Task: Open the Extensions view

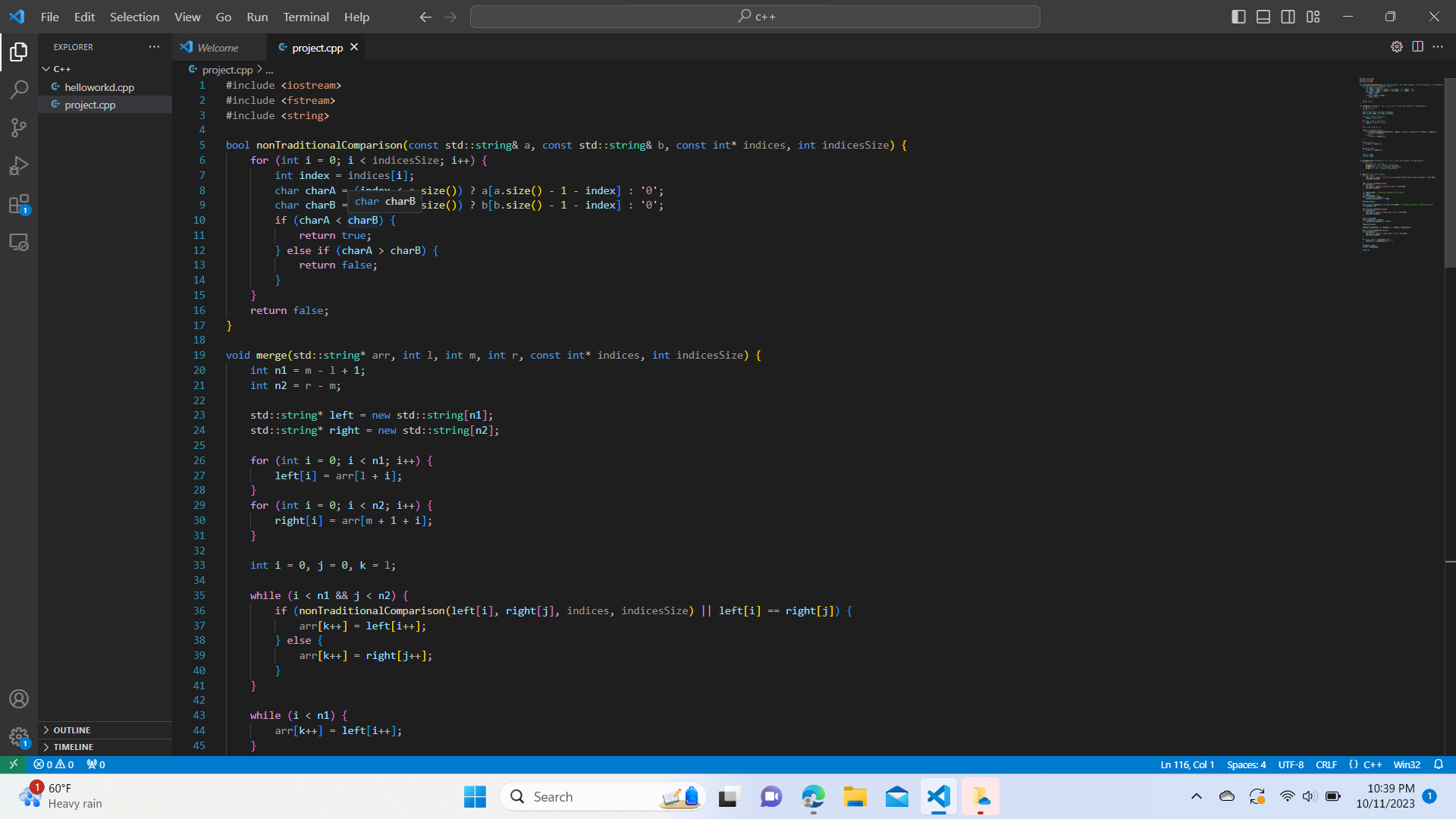Action: (x=18, y=204)
